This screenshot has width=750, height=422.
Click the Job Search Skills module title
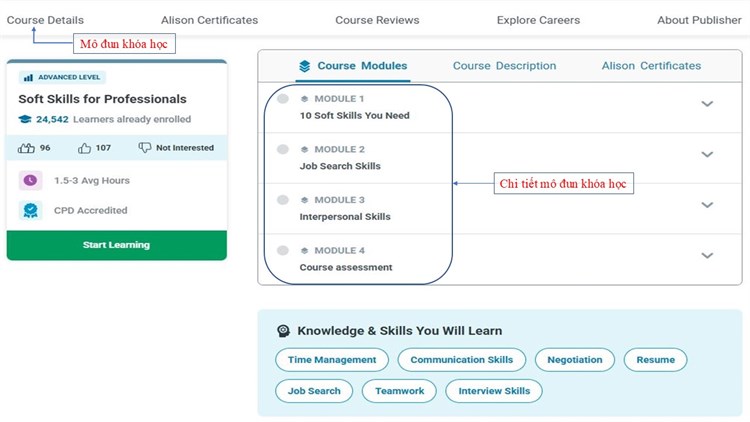(340, 166)
